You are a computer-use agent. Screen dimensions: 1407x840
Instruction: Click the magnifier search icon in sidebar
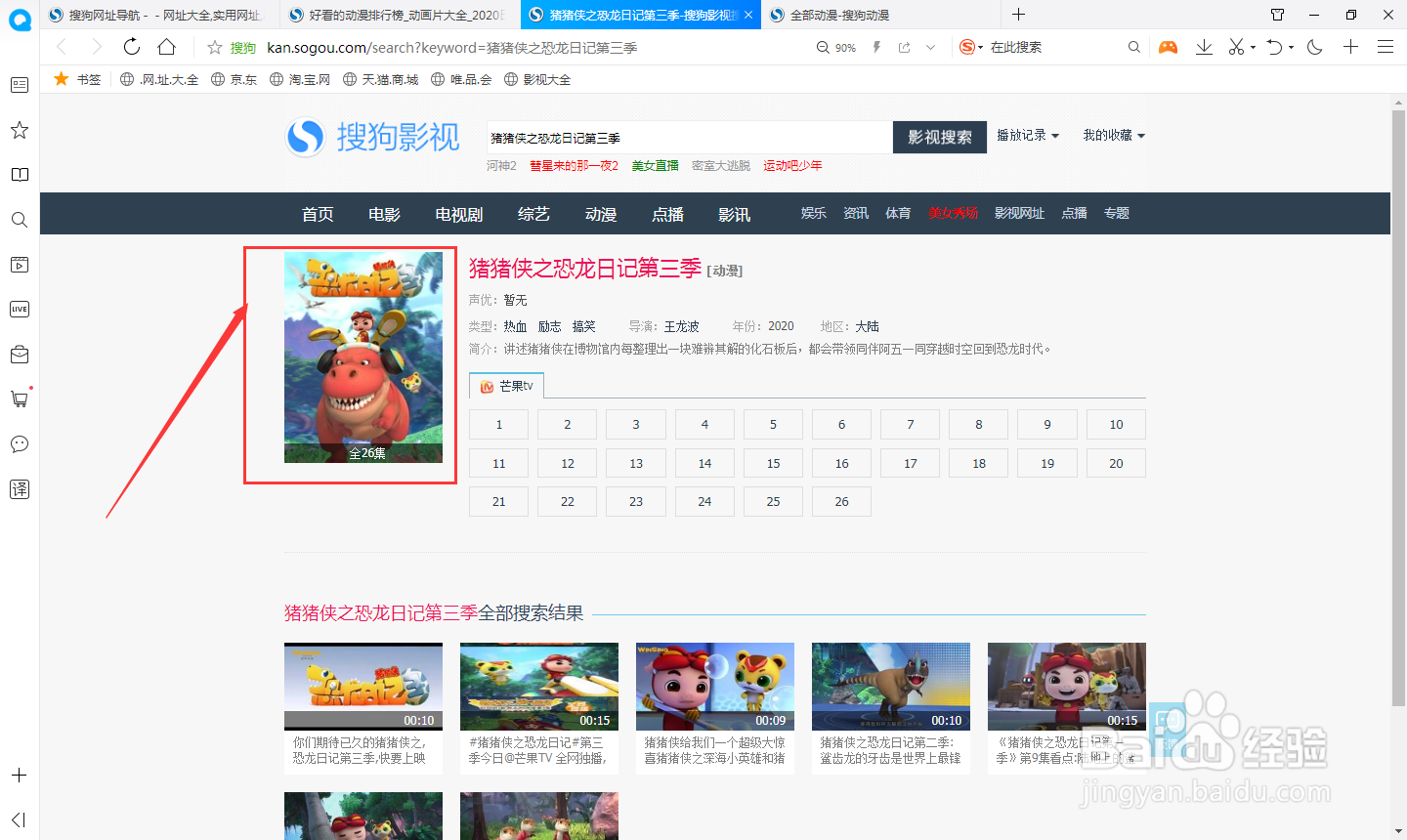(x=20, y=220)
